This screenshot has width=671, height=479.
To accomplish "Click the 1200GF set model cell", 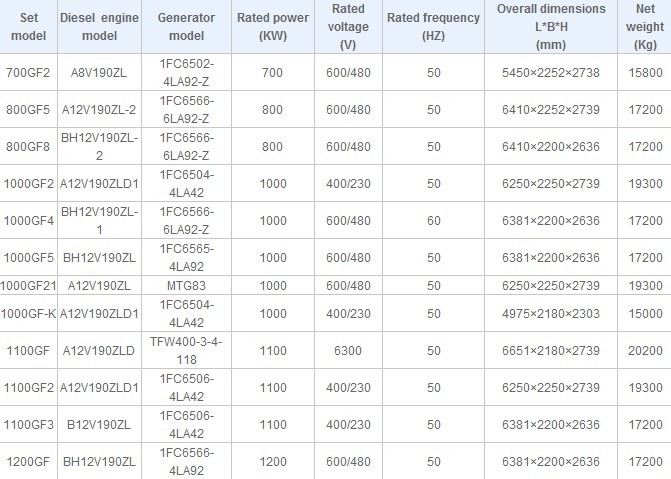I will 26,461.
